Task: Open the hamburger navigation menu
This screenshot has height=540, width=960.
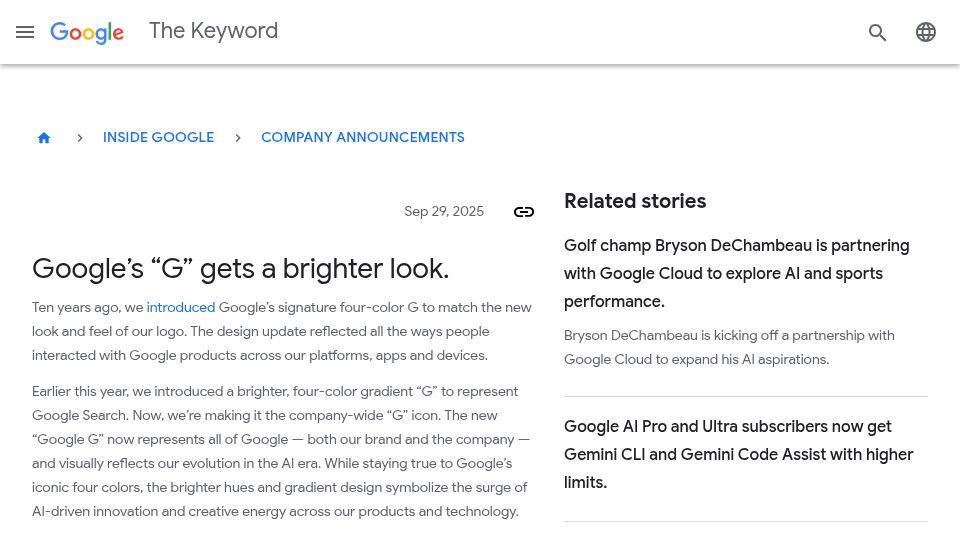Action: tap(25, 32)
